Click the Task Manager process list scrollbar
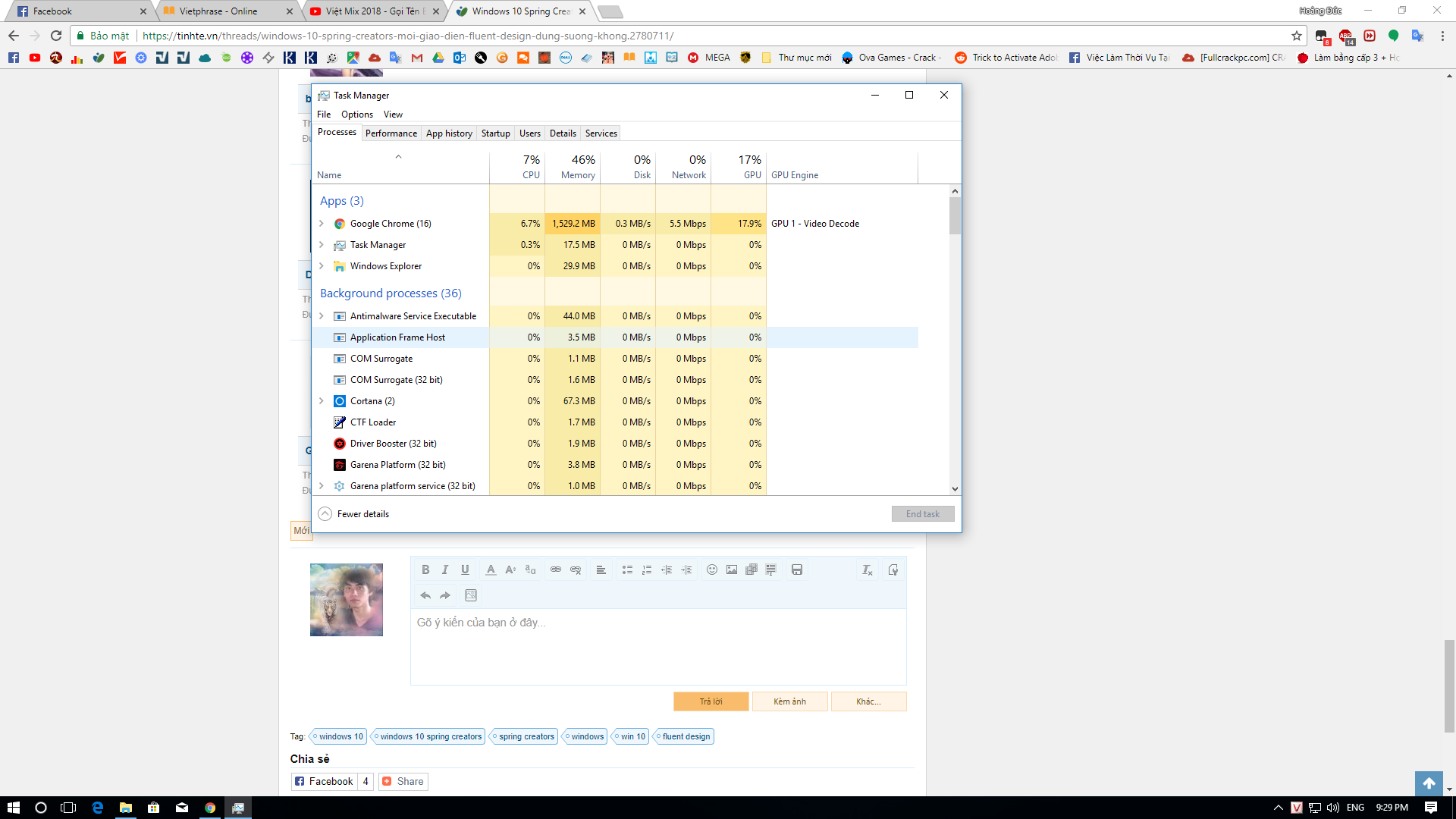The width and height of the screenshot is (1456, 819). pos(955,215)
